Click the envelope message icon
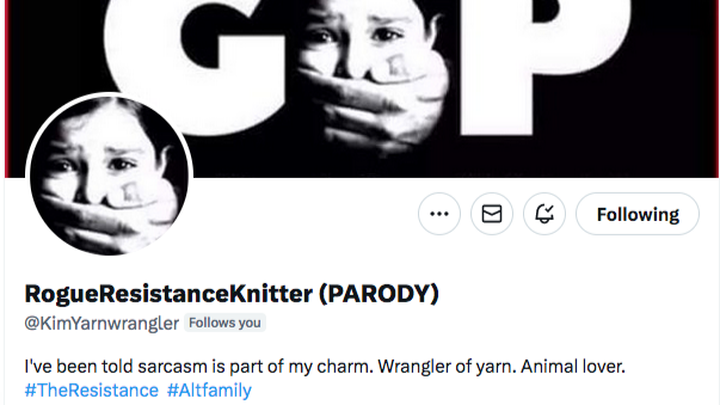 (492, 214)
